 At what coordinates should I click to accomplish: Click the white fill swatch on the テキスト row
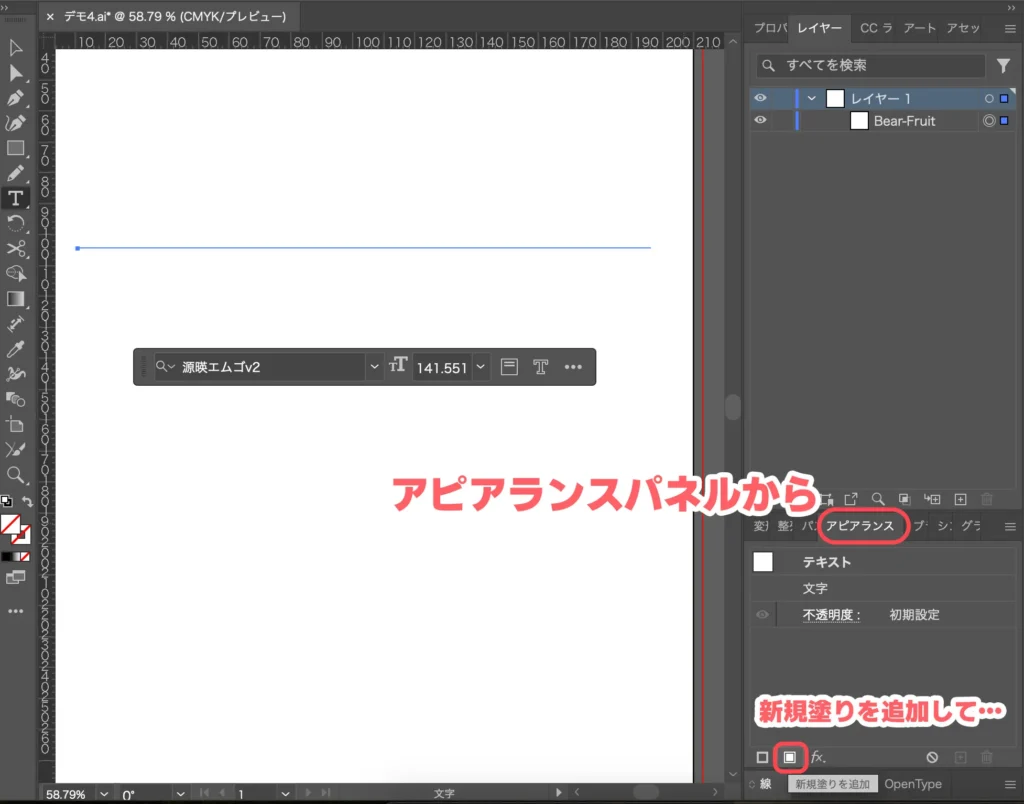(x=763, y=561)
